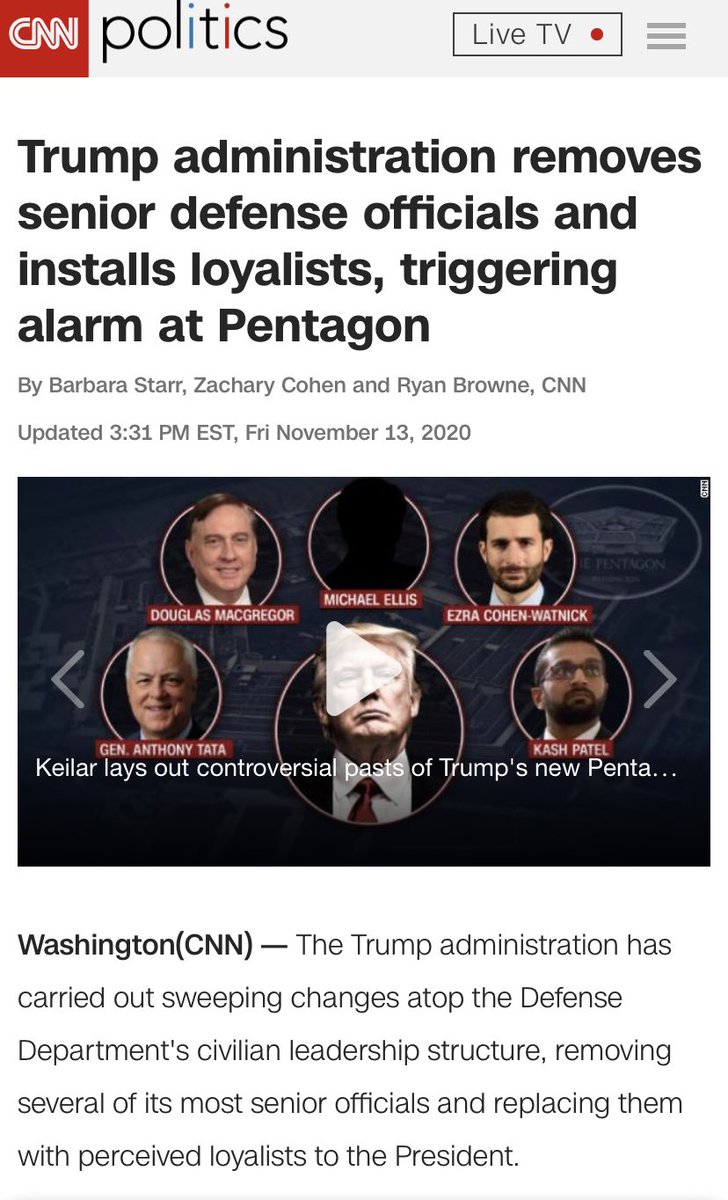728x1200 pixels.
Task: Click Michael Ellis silhouette portrait
Action: click(369, 537)
